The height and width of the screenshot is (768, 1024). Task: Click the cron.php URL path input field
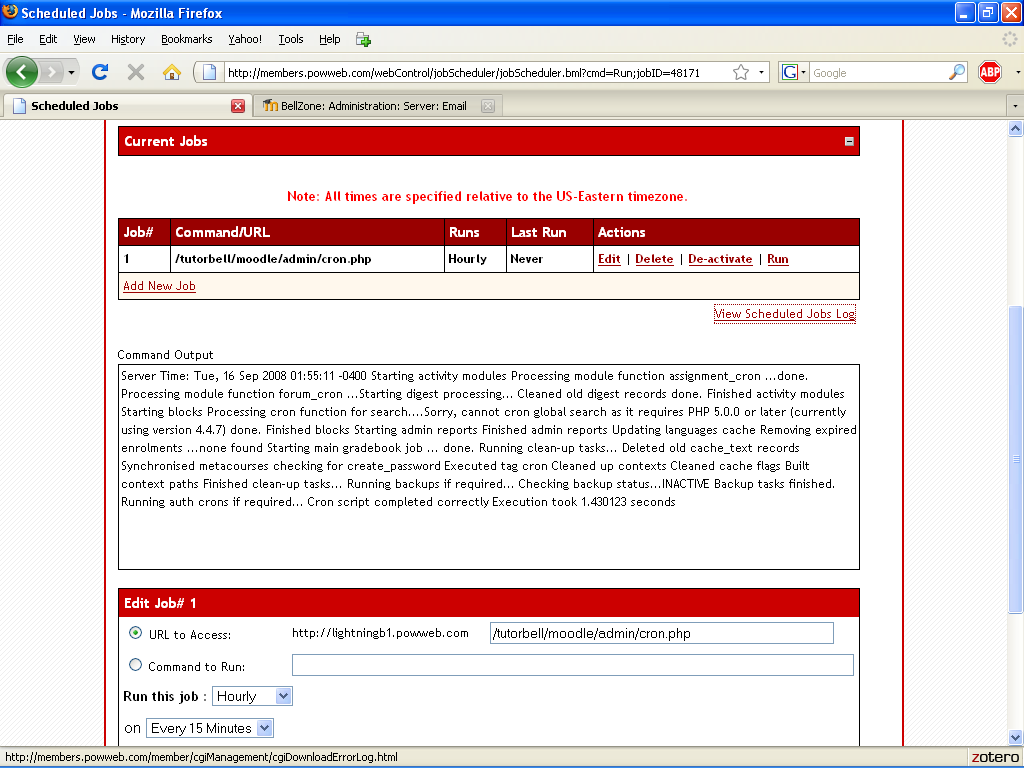point(661,633)
